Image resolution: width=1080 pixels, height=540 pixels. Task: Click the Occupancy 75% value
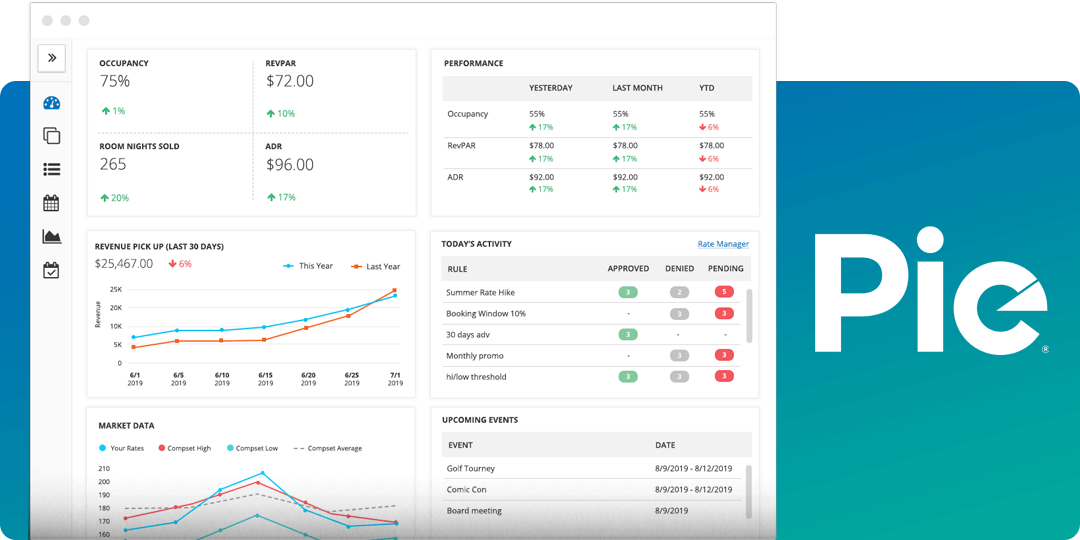tap(115, 81)
